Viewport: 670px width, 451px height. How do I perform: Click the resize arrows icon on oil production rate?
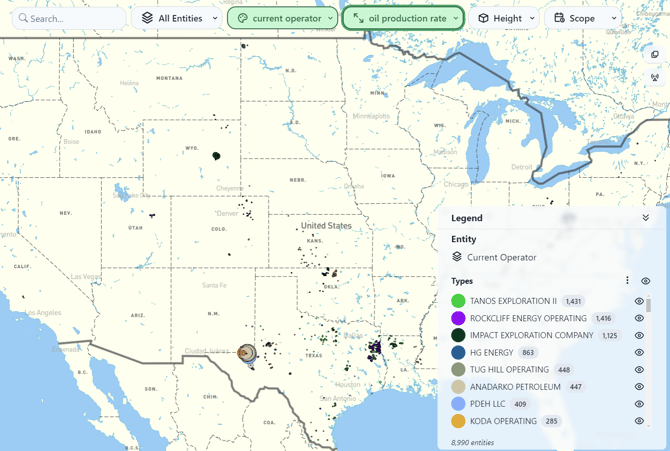pyautogui.click(x=358, y=18)
